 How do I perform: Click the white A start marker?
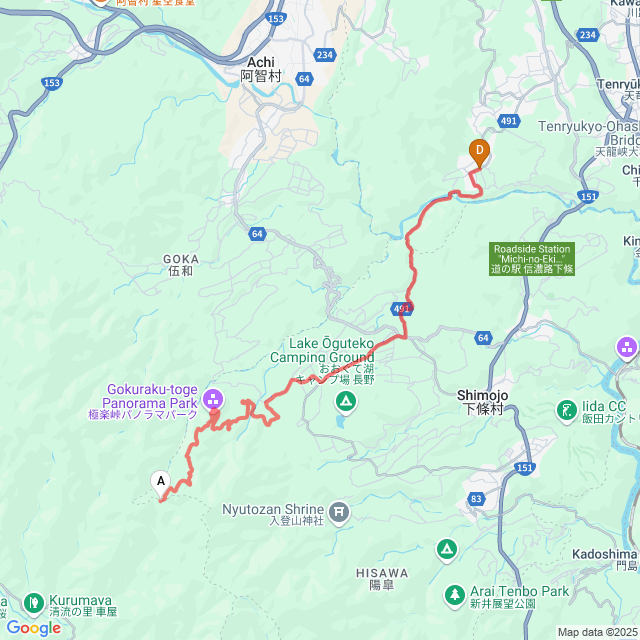tap(161, 484)
